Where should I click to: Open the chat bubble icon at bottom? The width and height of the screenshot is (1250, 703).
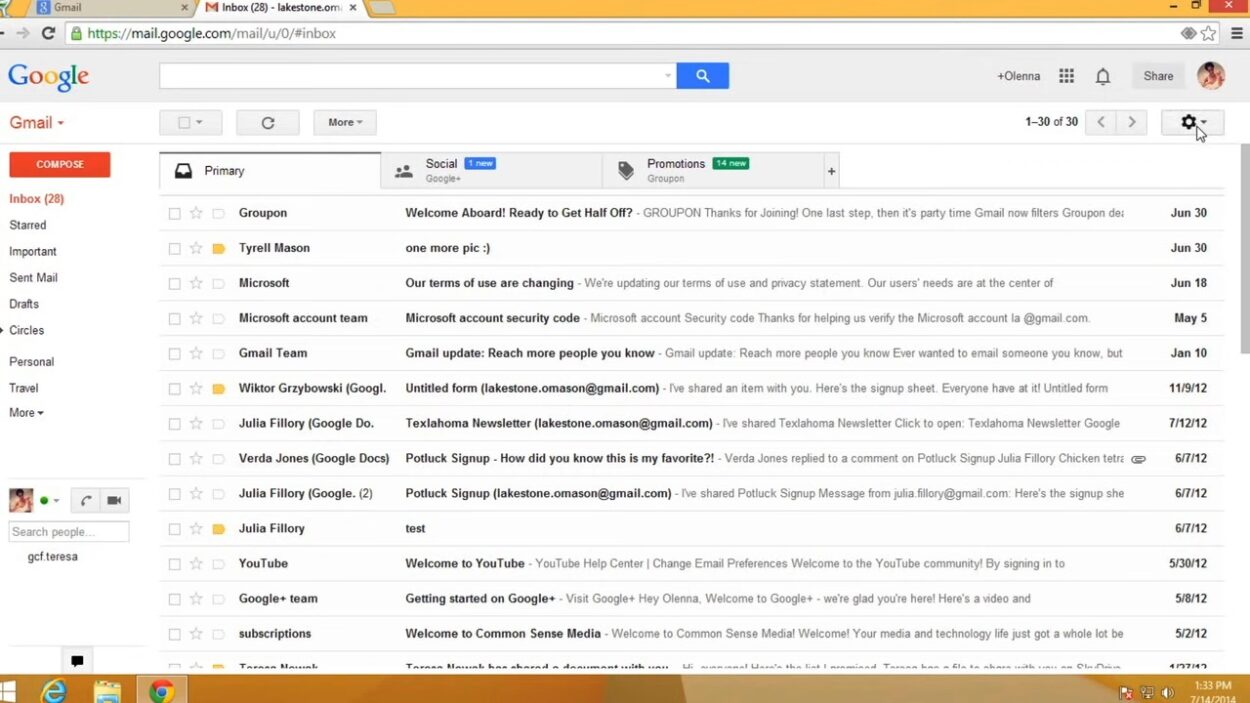coord(77,661)
